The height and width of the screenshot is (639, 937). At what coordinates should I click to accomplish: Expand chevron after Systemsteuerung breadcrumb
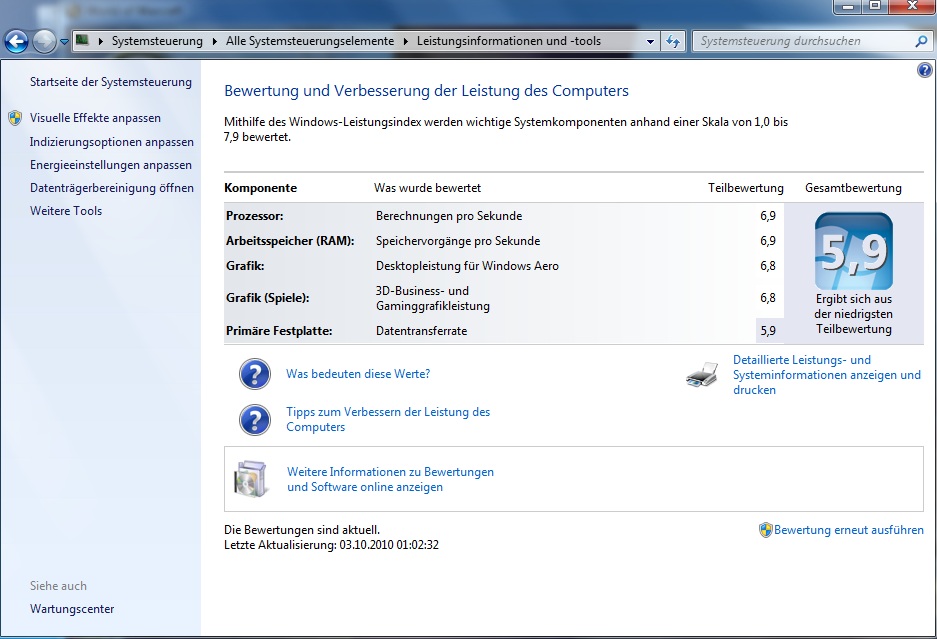click(215, 41)
